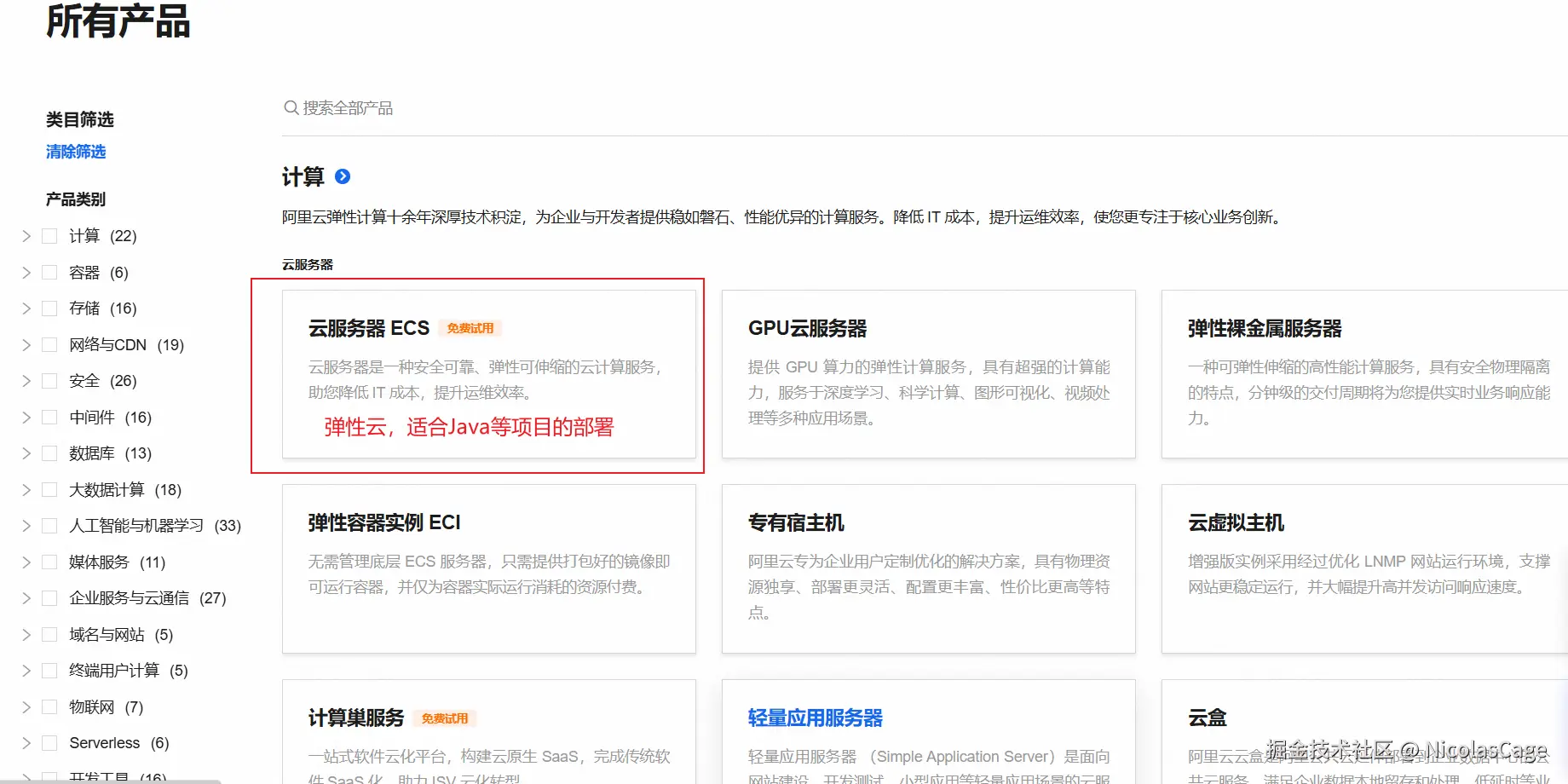Screen dimensions: 1568x784
Task: Check the 安全 (26) checkbox
Action: coord(49,381)
